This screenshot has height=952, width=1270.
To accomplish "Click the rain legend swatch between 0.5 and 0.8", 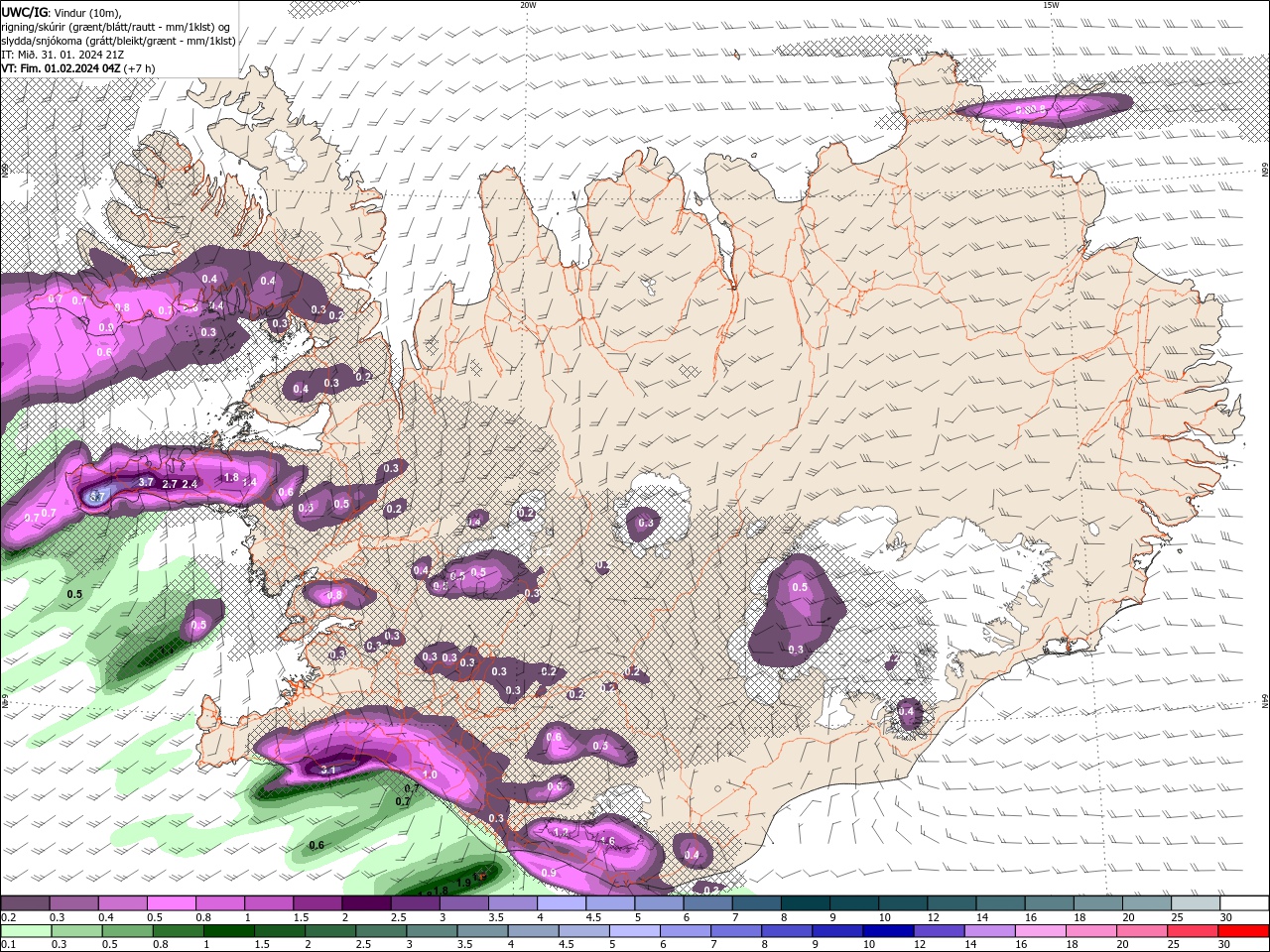I will click(127, 931).
